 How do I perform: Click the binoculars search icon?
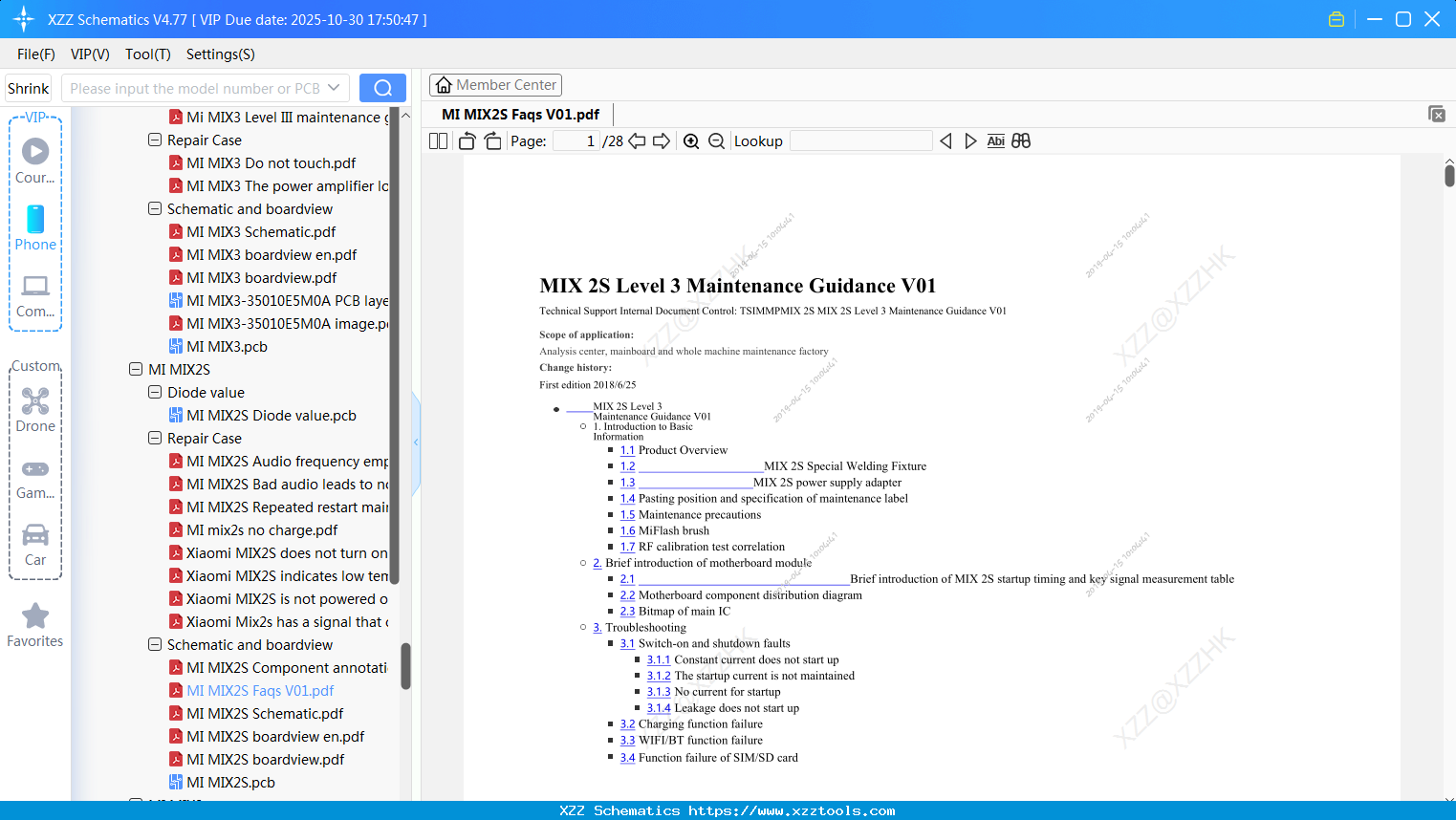coord(1021,140)
